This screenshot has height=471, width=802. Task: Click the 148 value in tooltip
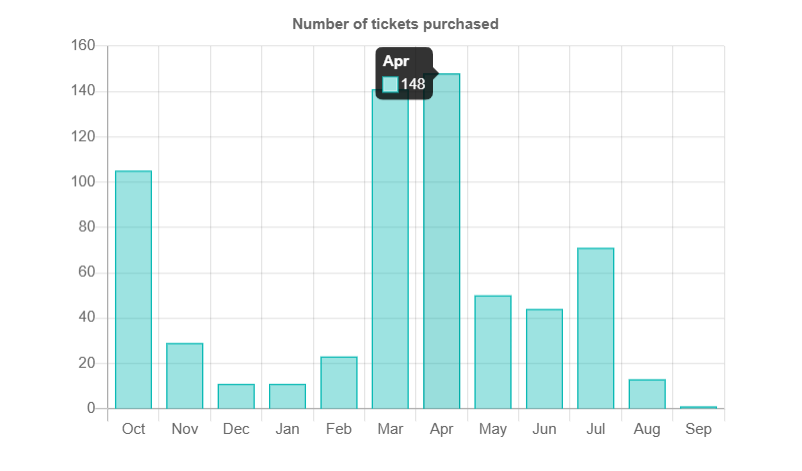pyautogui.click(x=413, y=85)
